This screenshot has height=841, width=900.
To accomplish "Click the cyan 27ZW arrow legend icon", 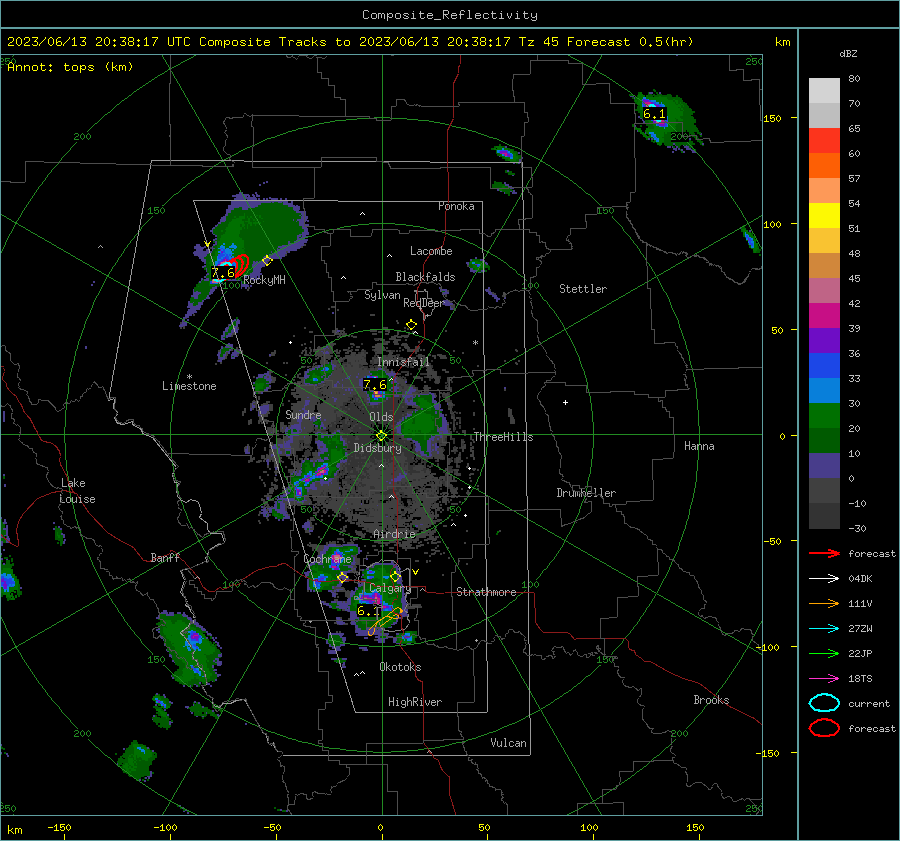I will coord(824,629).
